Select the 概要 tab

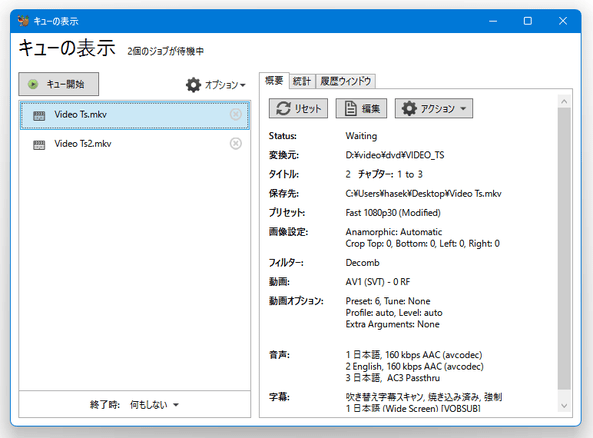[274, 81]
